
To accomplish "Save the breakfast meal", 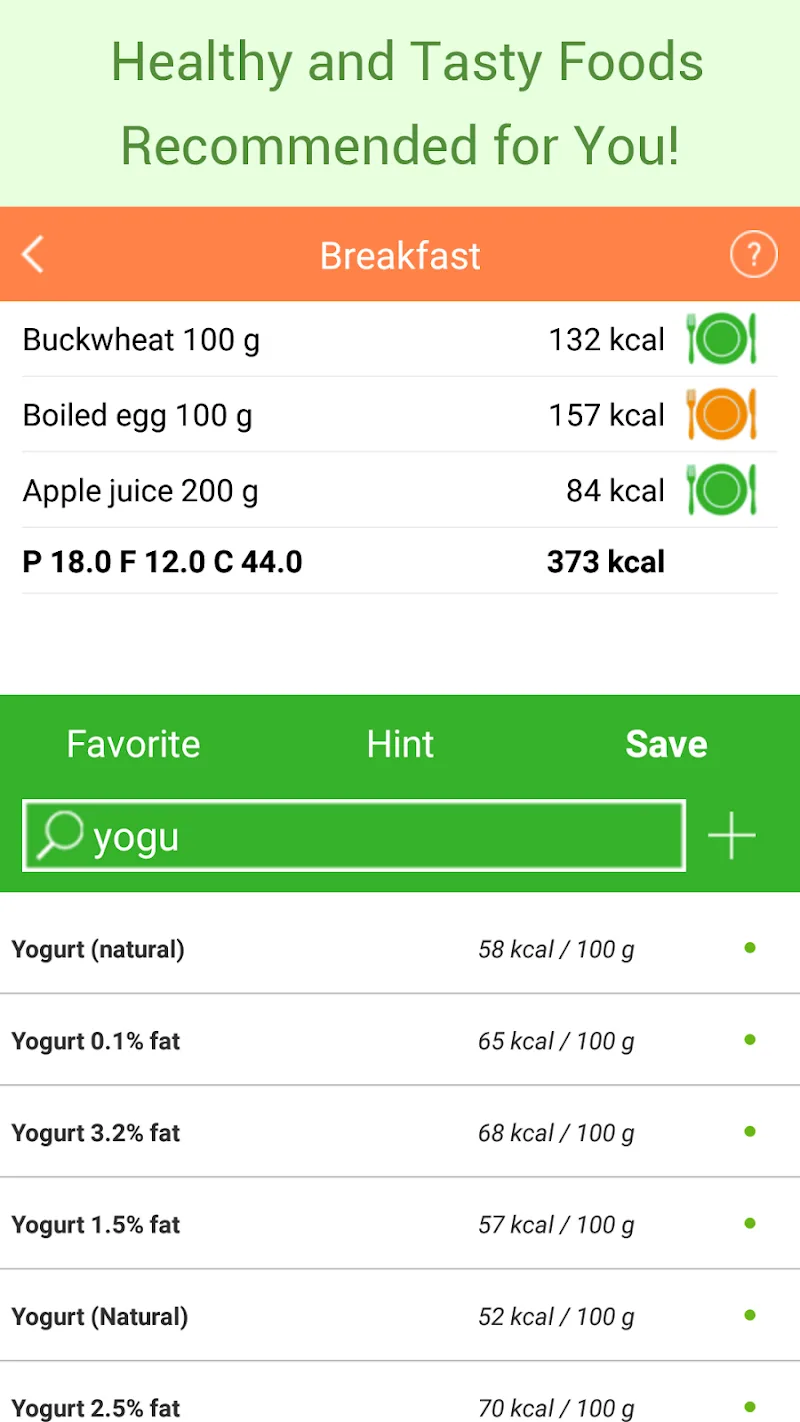I will point(666,744).
